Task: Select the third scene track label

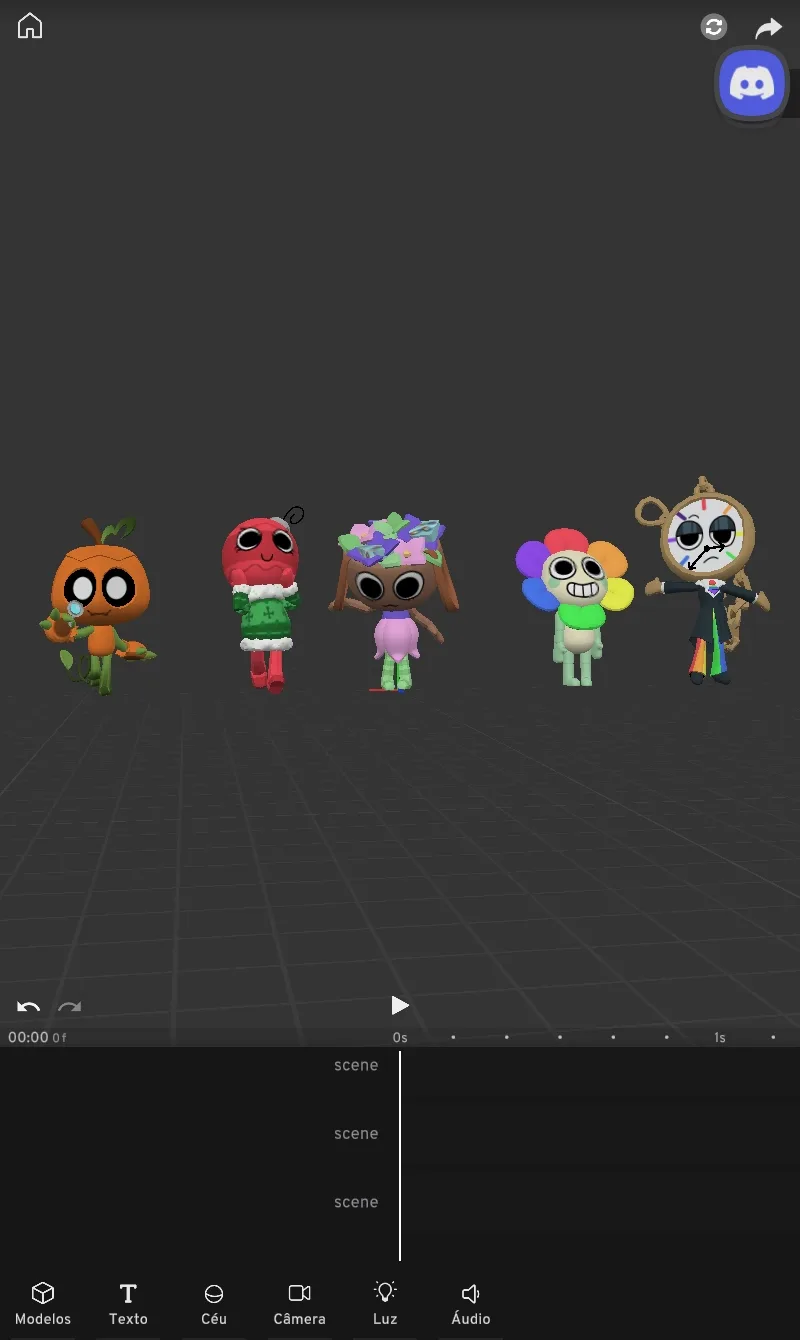Action: 356,1202
